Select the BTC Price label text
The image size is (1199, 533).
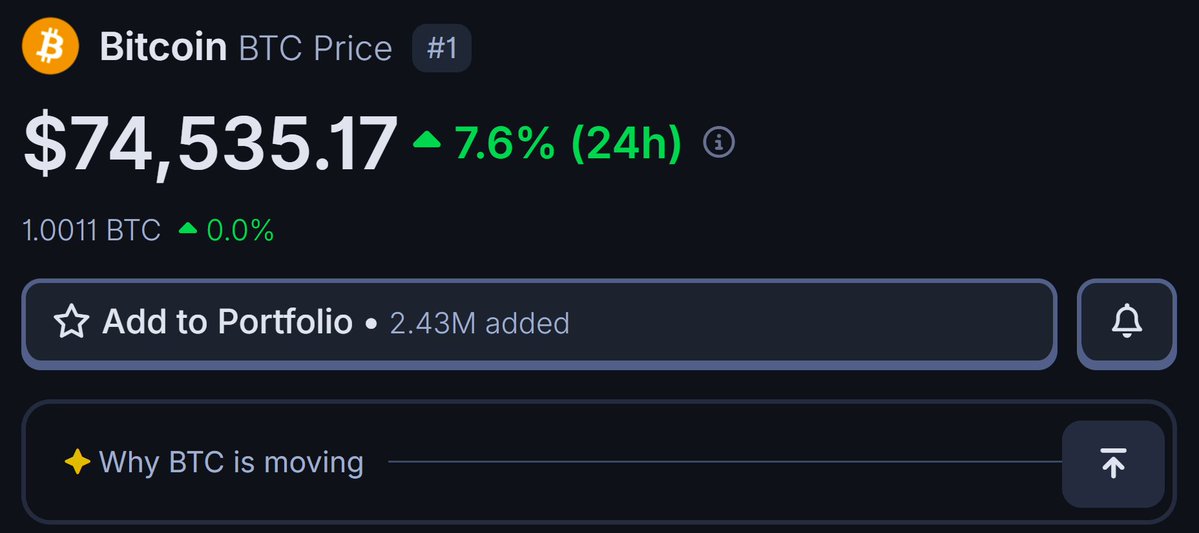click(316, 48)
